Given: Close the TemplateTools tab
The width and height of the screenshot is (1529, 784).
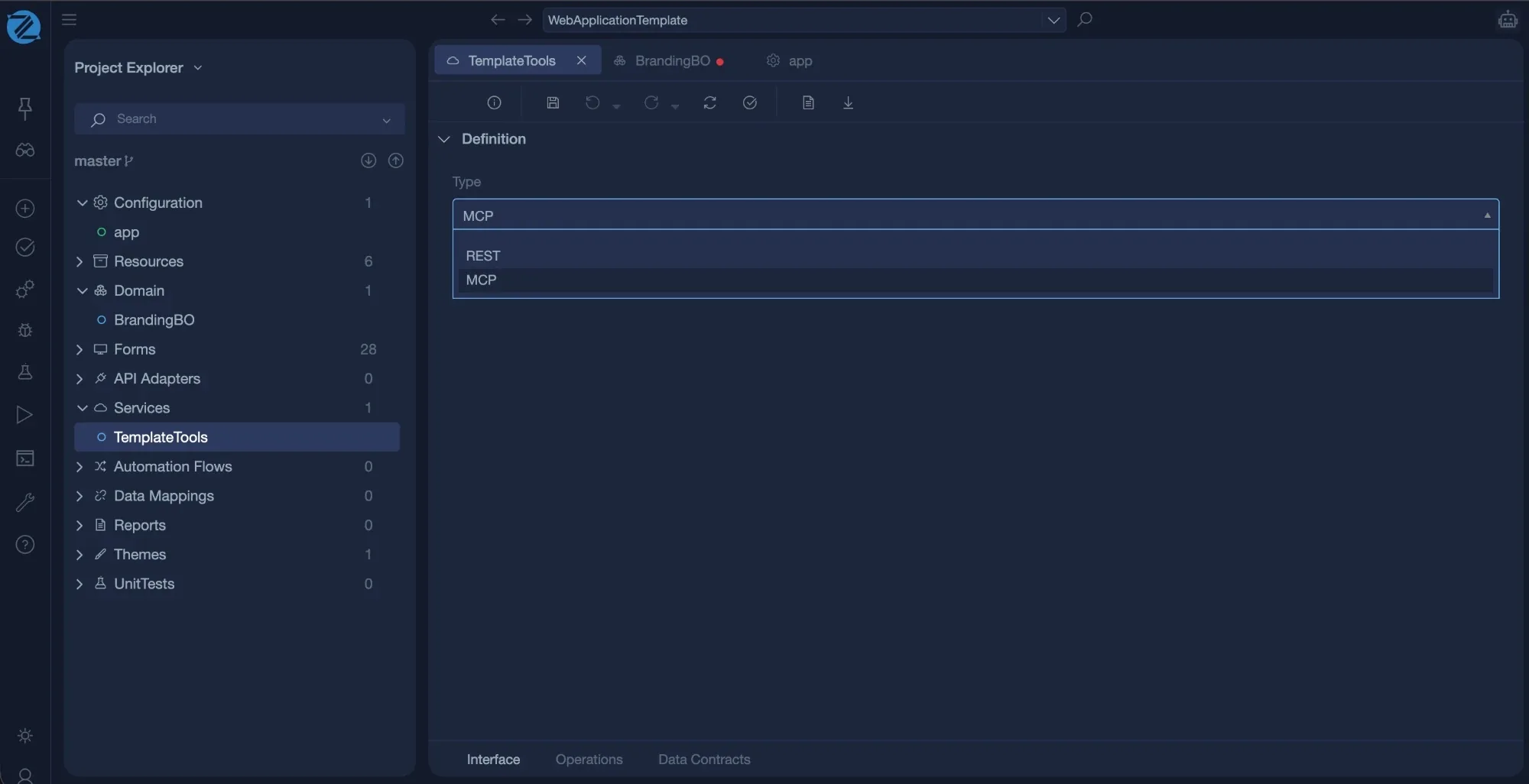Looking at the screenshot, I should click(x=582, y=60).
